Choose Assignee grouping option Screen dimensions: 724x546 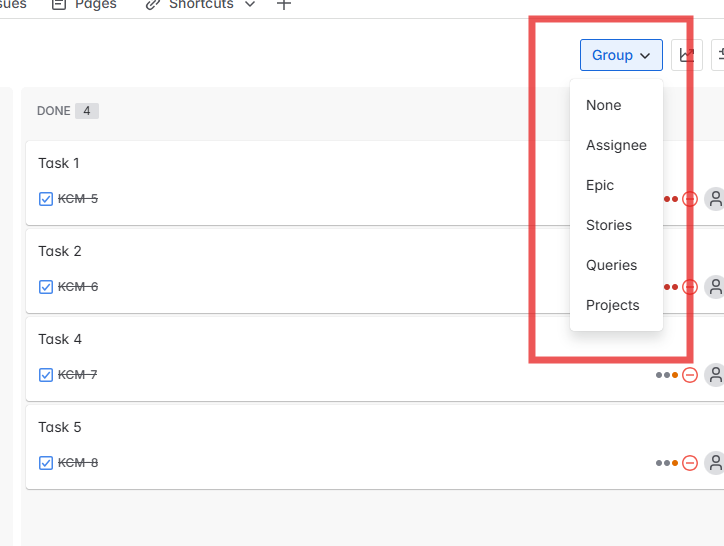616,145
